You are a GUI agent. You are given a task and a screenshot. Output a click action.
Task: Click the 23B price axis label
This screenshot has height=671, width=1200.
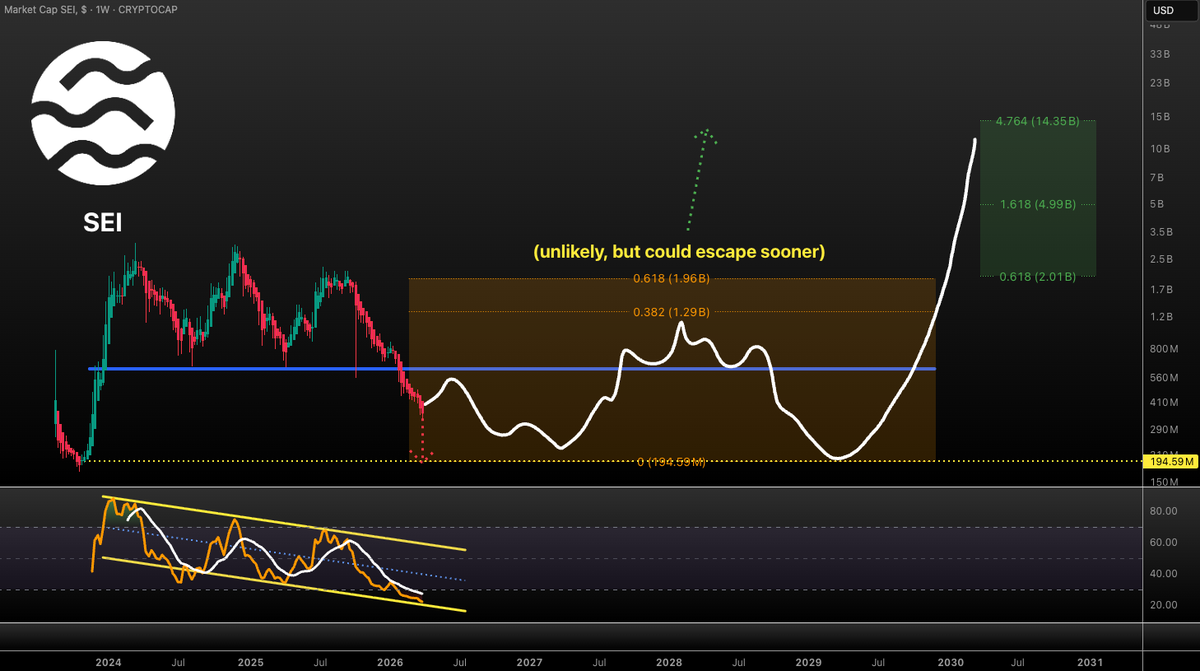(x=1161, y=83)
